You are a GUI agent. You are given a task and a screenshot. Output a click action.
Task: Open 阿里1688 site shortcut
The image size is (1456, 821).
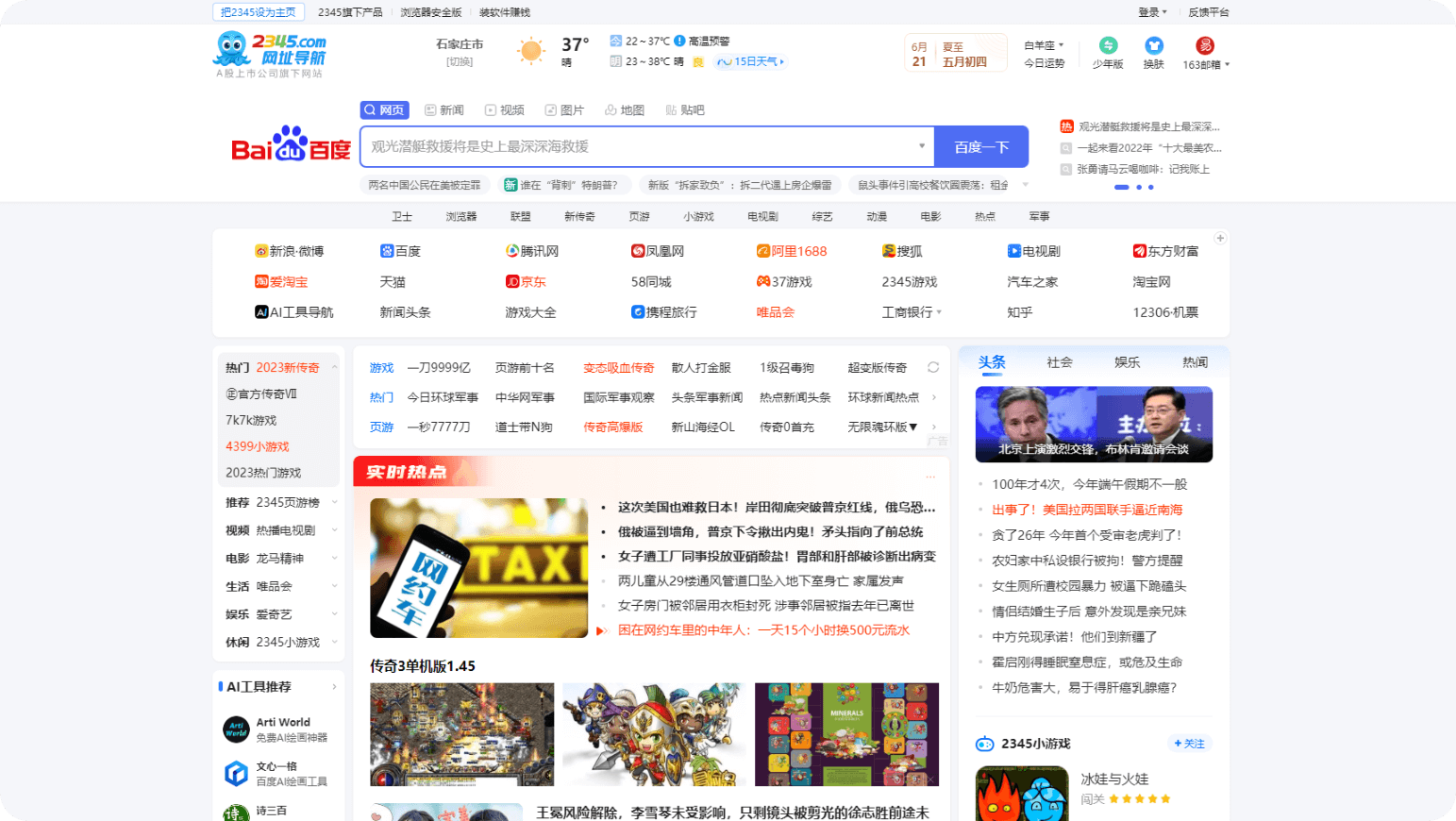coord(792,251)
